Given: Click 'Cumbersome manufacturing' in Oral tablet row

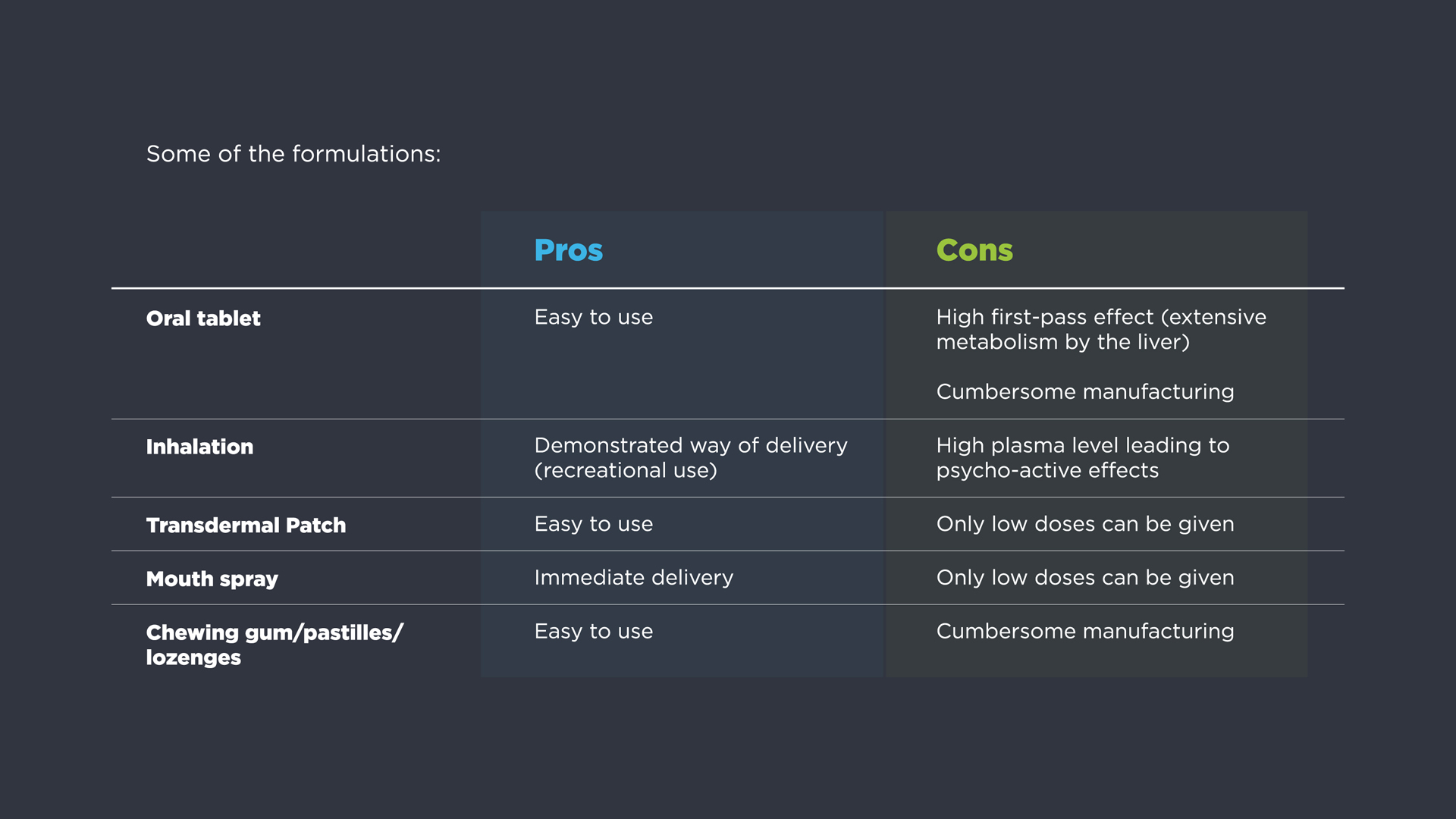Looking at the screenshot, I should [x=1084, y=391].
